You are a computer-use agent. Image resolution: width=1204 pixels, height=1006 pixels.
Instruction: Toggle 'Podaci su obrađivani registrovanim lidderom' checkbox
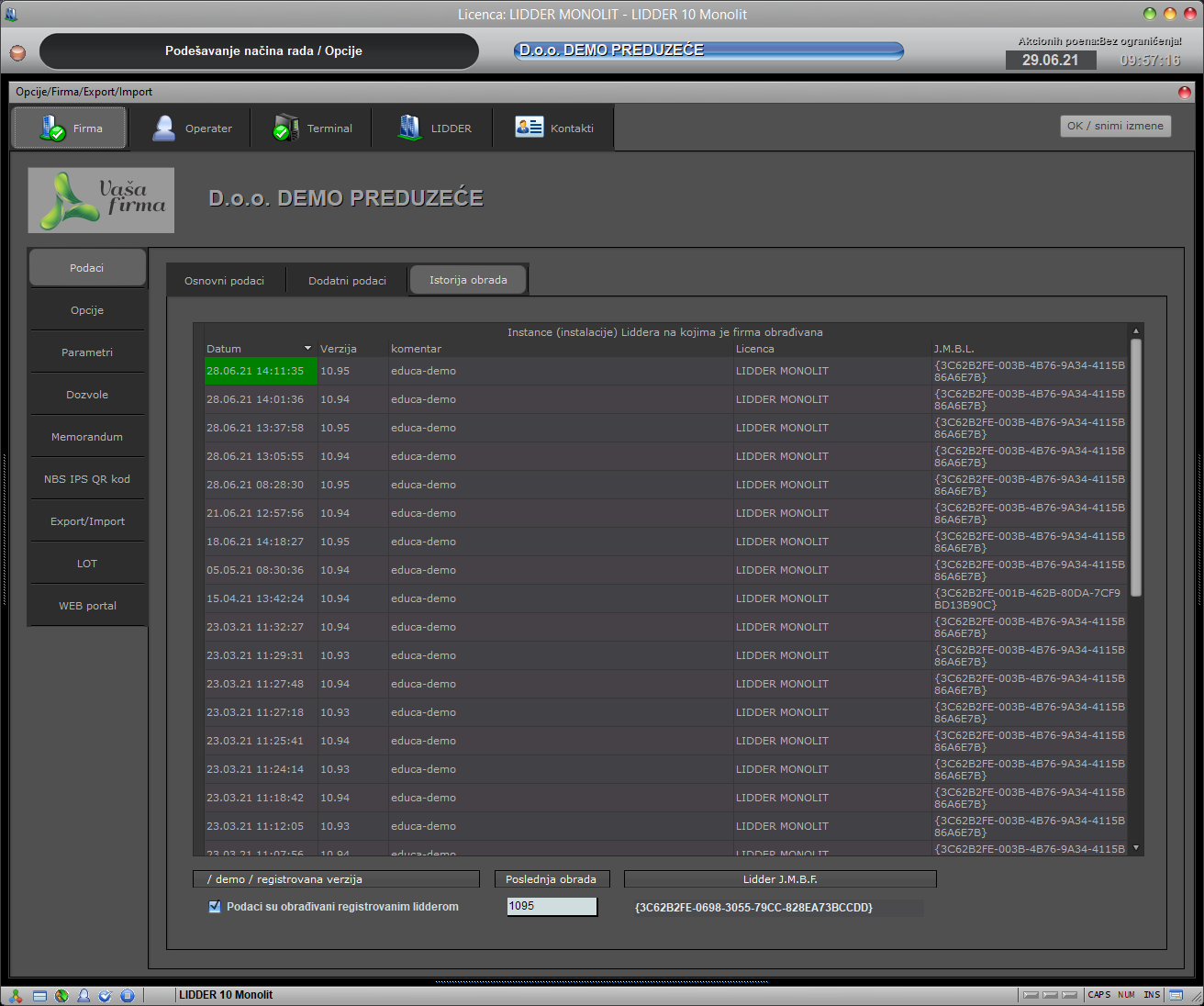click(215, 907)
